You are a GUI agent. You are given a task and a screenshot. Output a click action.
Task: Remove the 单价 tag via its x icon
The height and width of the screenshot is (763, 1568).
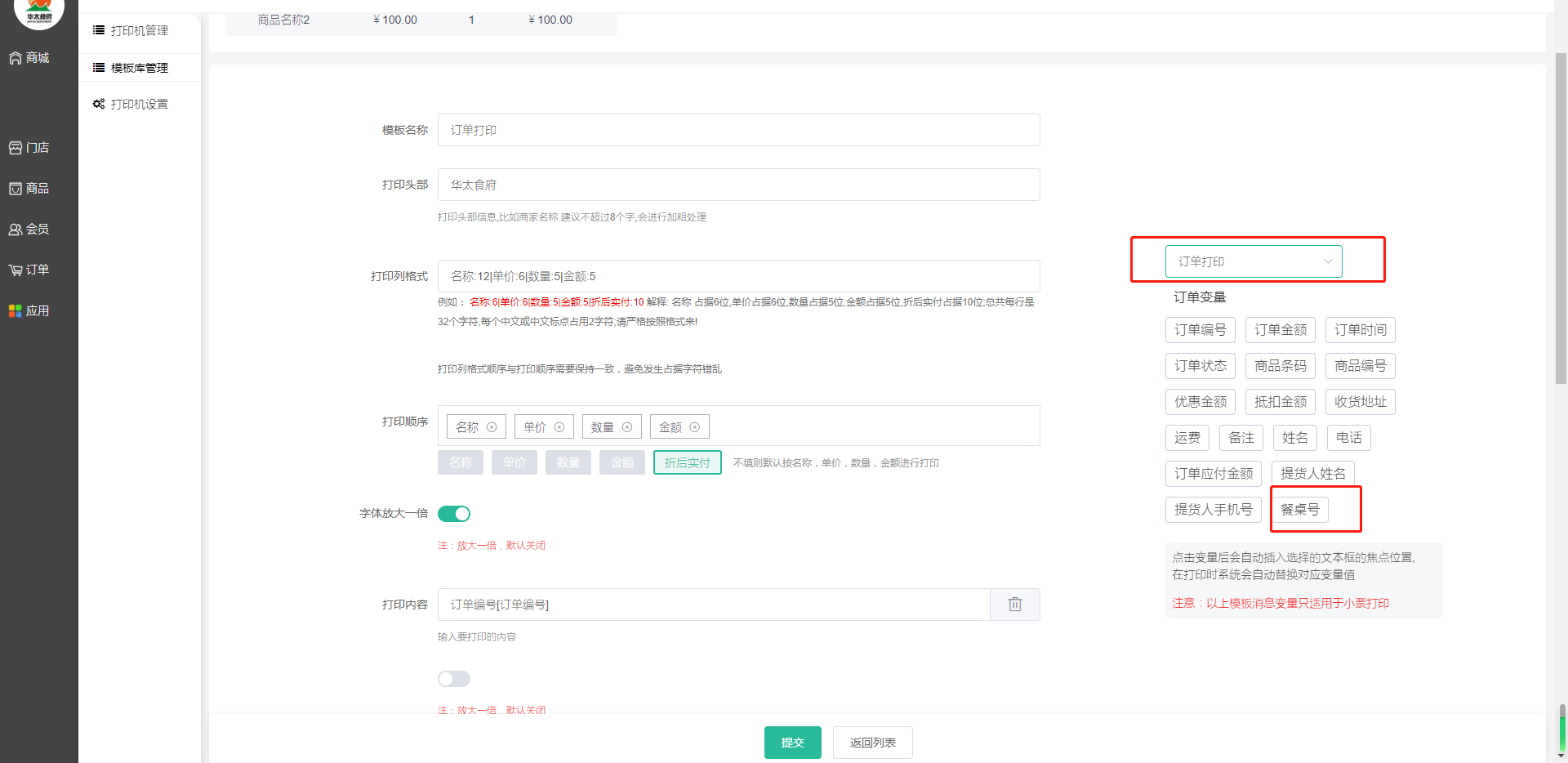559,427
